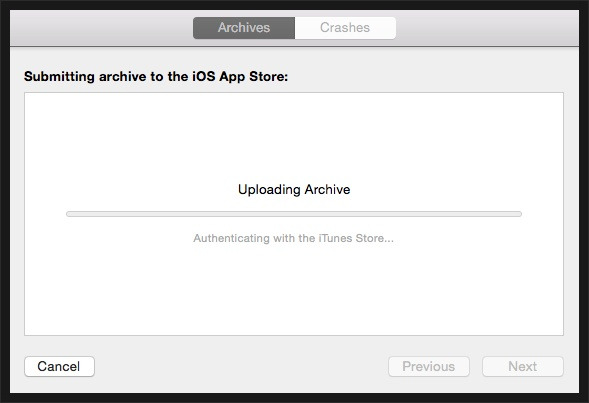This screenshot has height=403, width=589.
Task: Open the Crashes tab
Action: (x=345, y=28)
